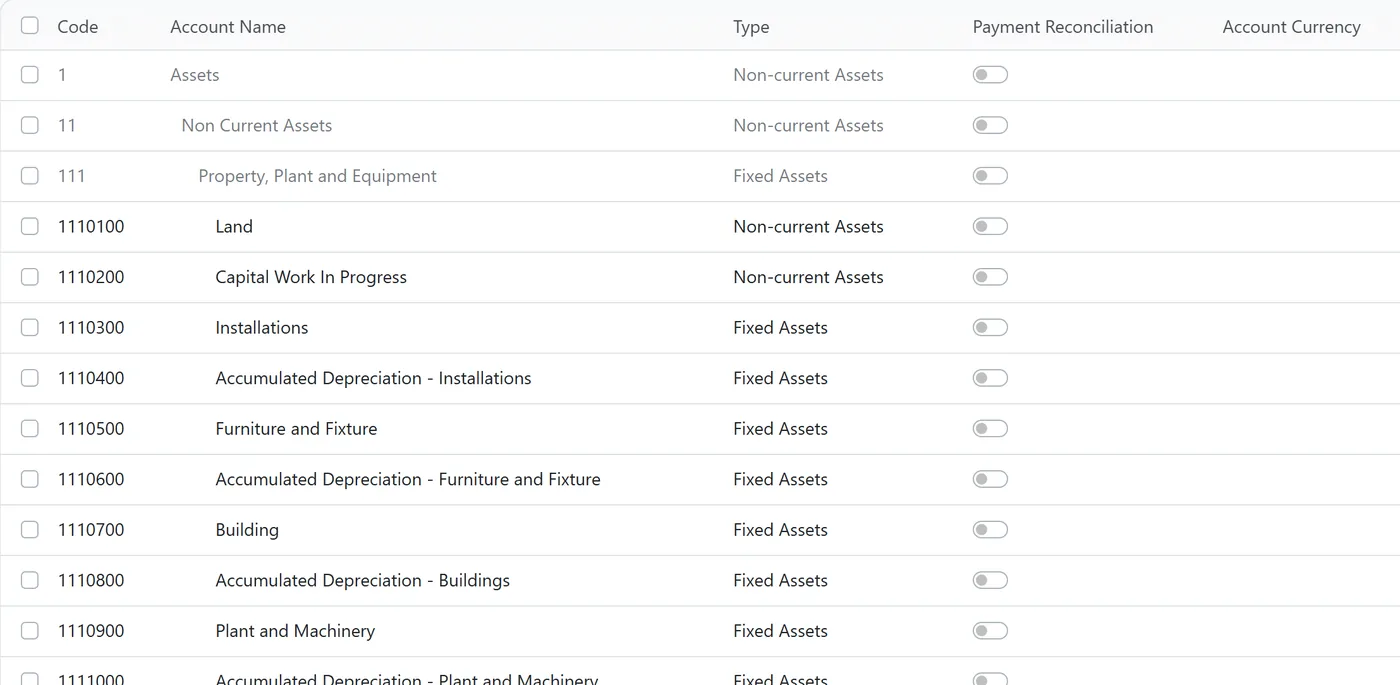Open Property, Plant and Equipment account
The image size is (1400, 685).
click(x=318, y=176)
